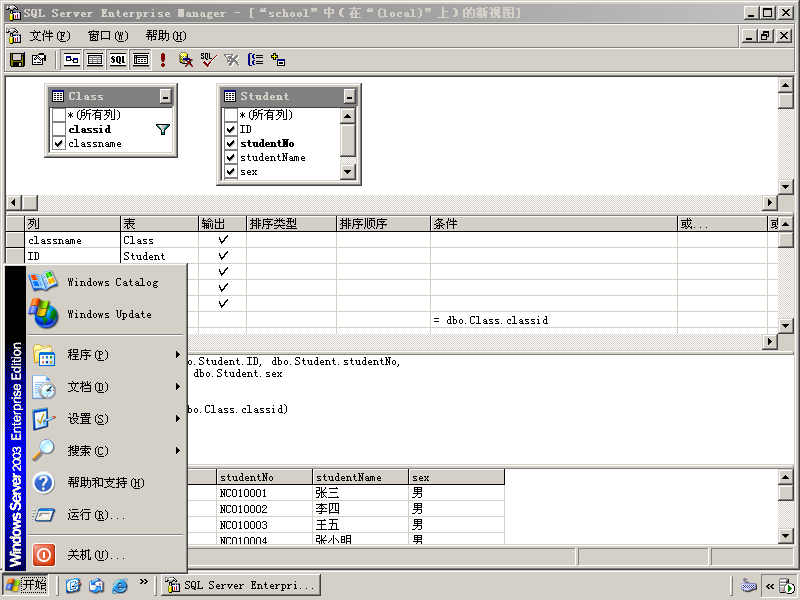Click the cancel execution icon
Viewport: 800px width, 600px height.
coord(186,60)
